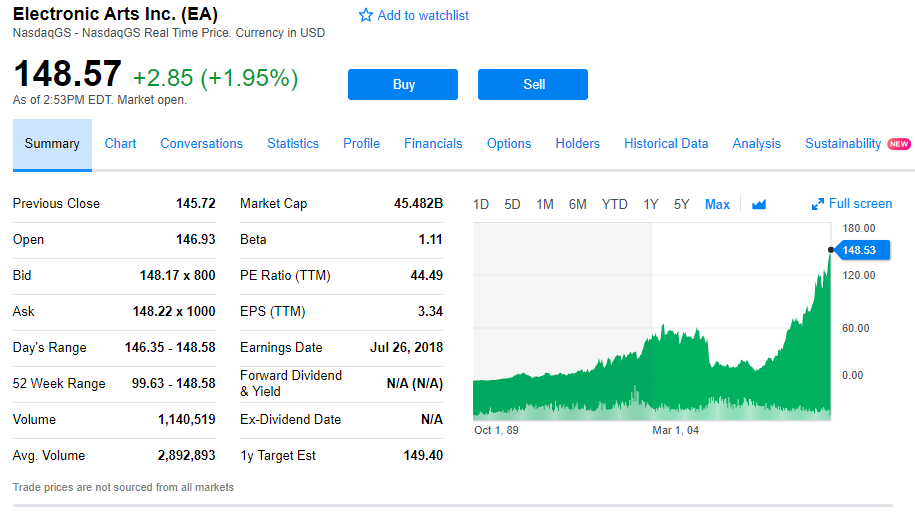
Task: Select the Options tab
Action: tap(509, 143)
